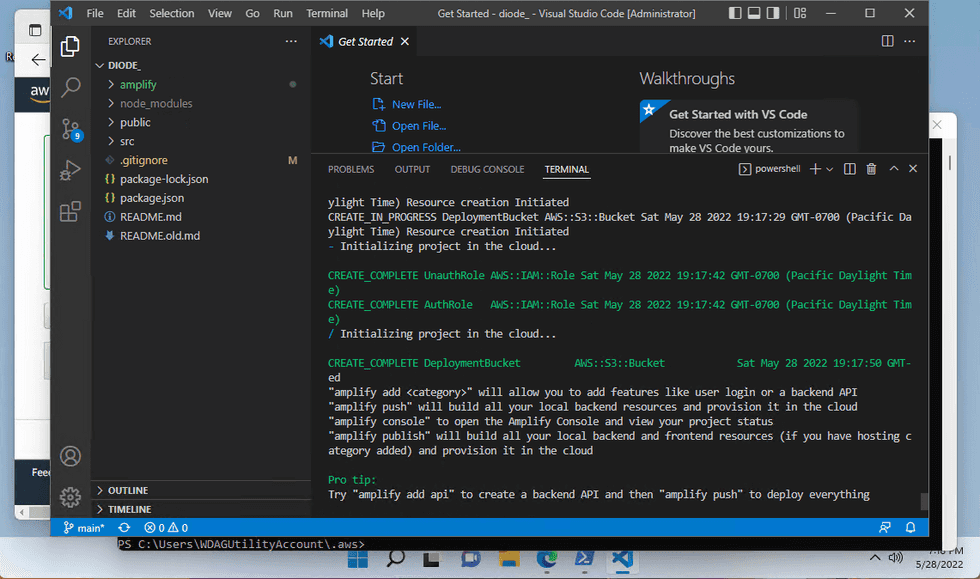Expand the amplify folder
Viewport: 980px width, 579px height.
pos(138,85)
